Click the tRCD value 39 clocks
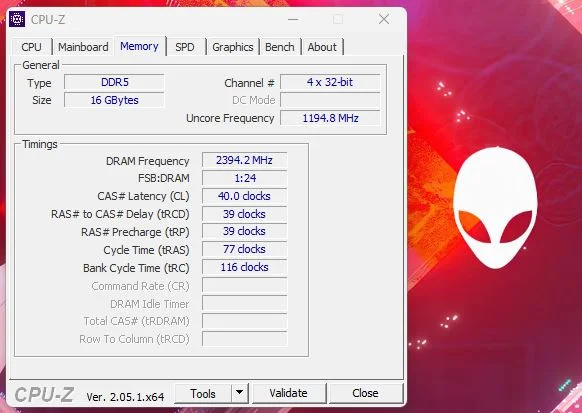Screen dimensions: 582x413 [244, 214]
